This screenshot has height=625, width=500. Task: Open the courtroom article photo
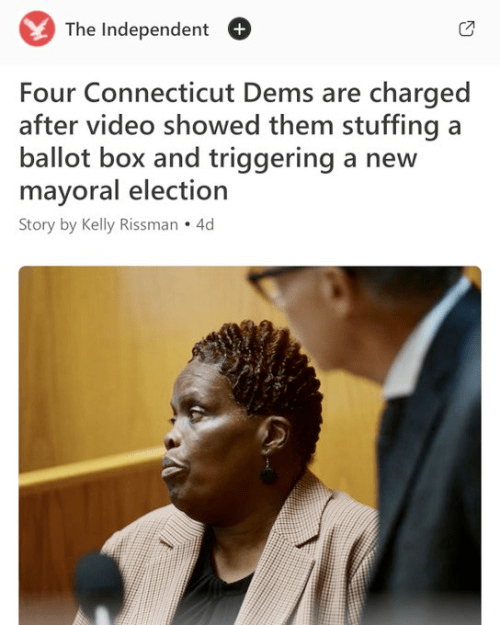(x=250, y=445)
